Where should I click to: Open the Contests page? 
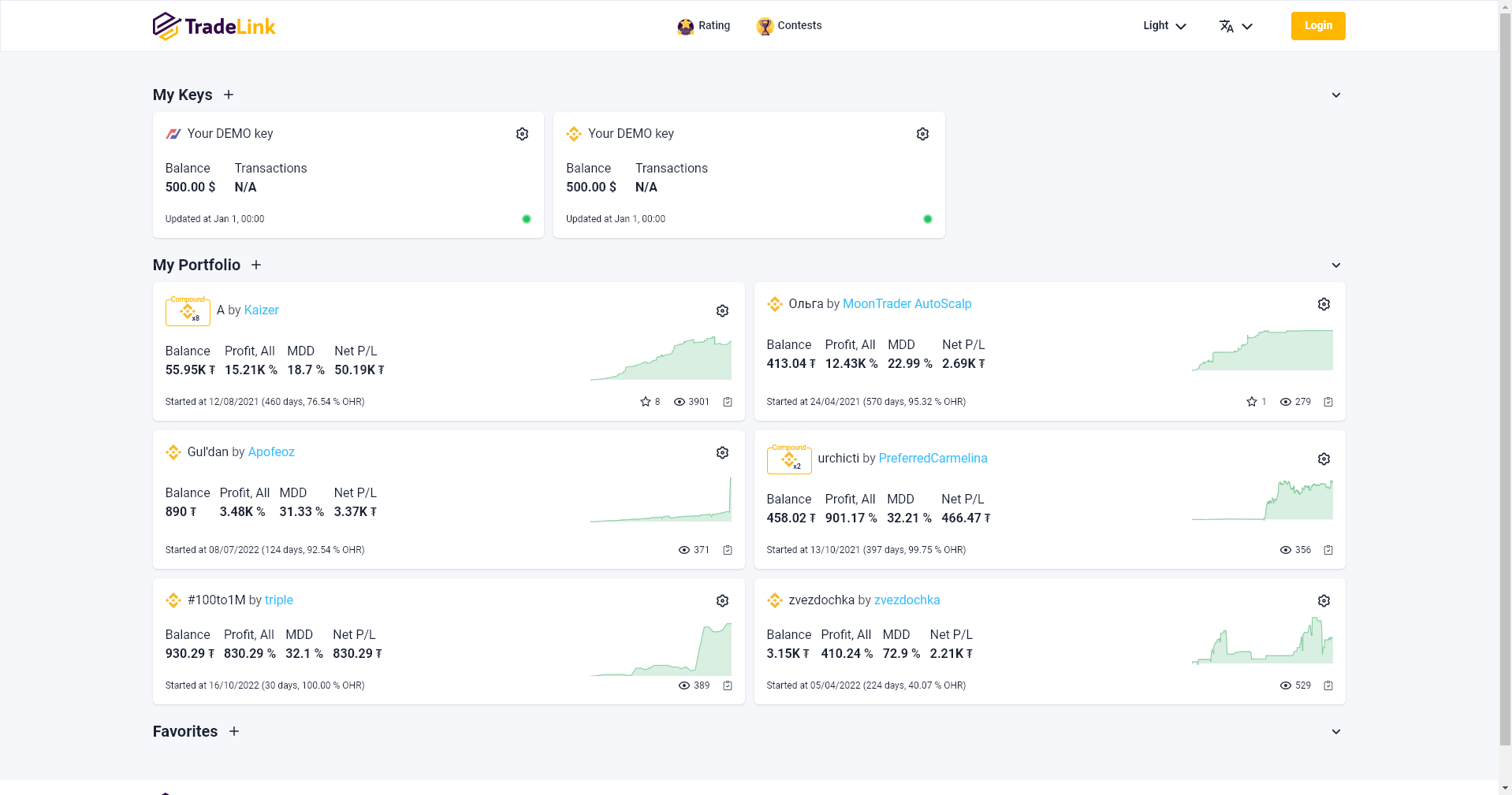pos(788,26)
